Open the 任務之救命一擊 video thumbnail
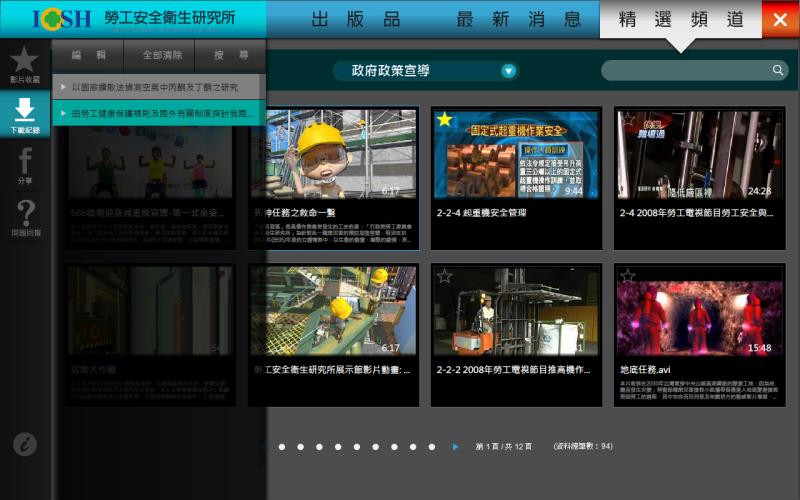This screenshot has height=500, width=800. (334, 155)
